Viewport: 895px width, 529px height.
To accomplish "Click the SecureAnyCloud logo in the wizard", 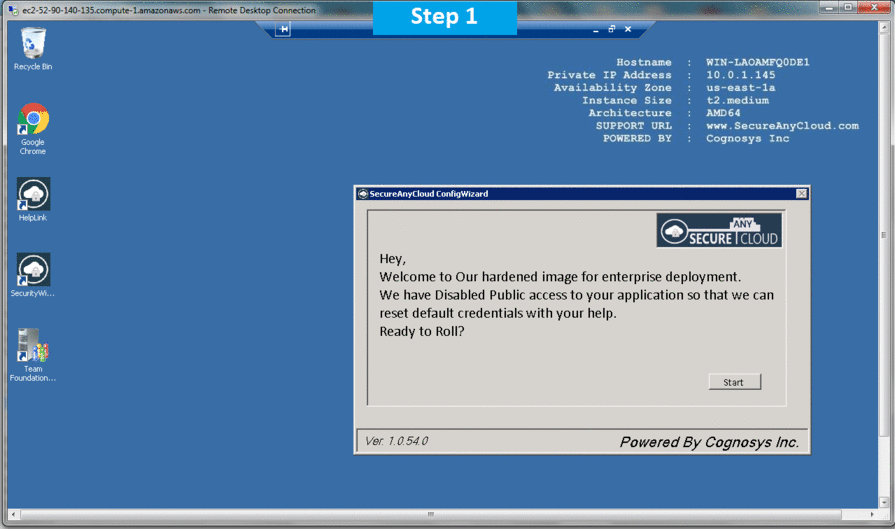I will coord(719,230).
